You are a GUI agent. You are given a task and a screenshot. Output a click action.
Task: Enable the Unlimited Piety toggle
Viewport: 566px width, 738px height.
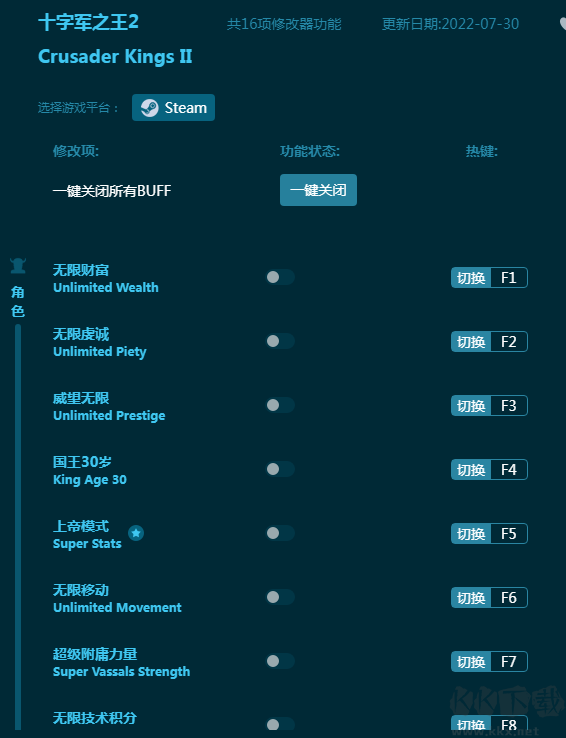point(280,341)
